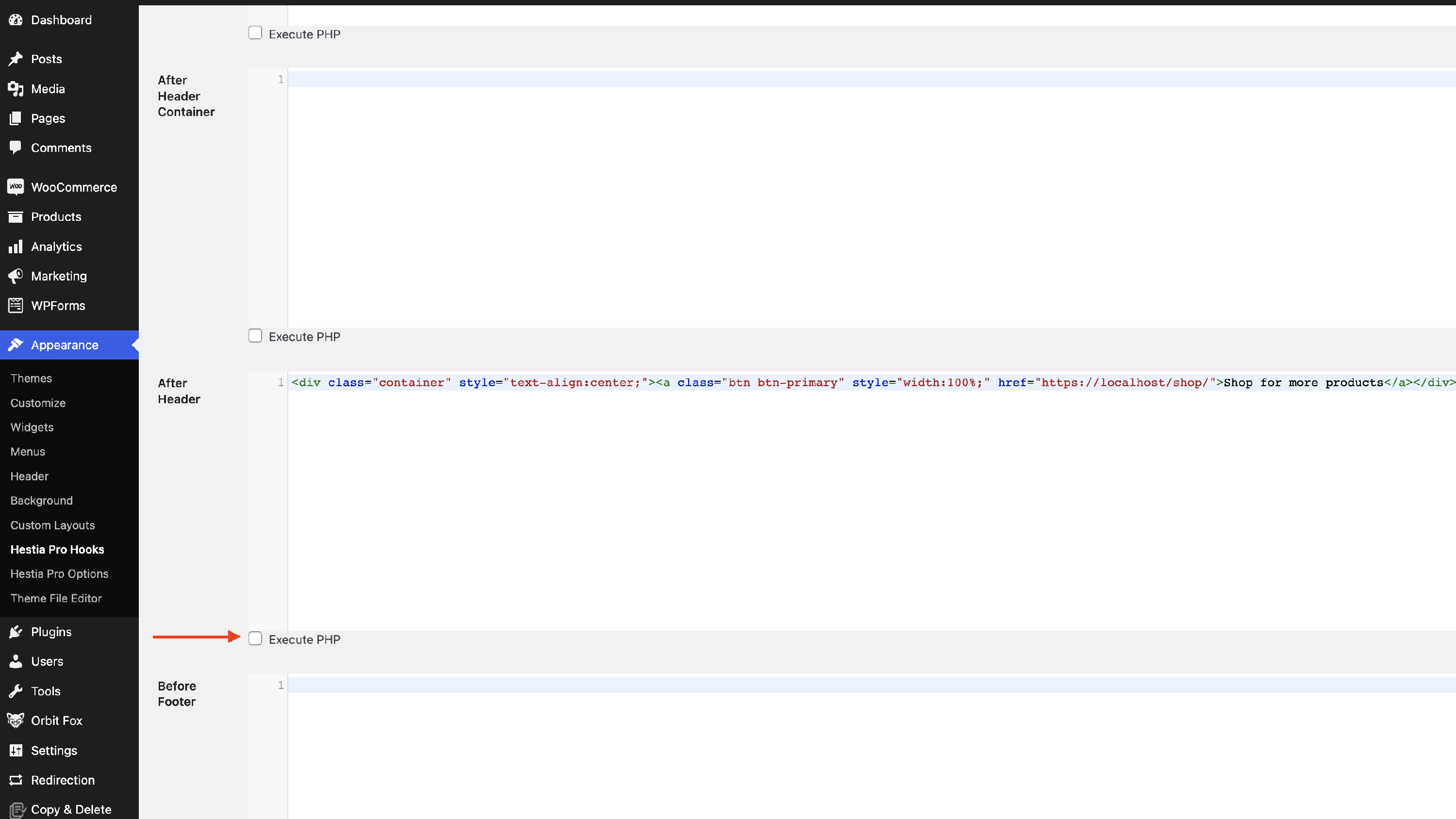Screen dimensions: 1456x819
Task: Open the Widgets submenu link
Action: (x=32, y=427)
